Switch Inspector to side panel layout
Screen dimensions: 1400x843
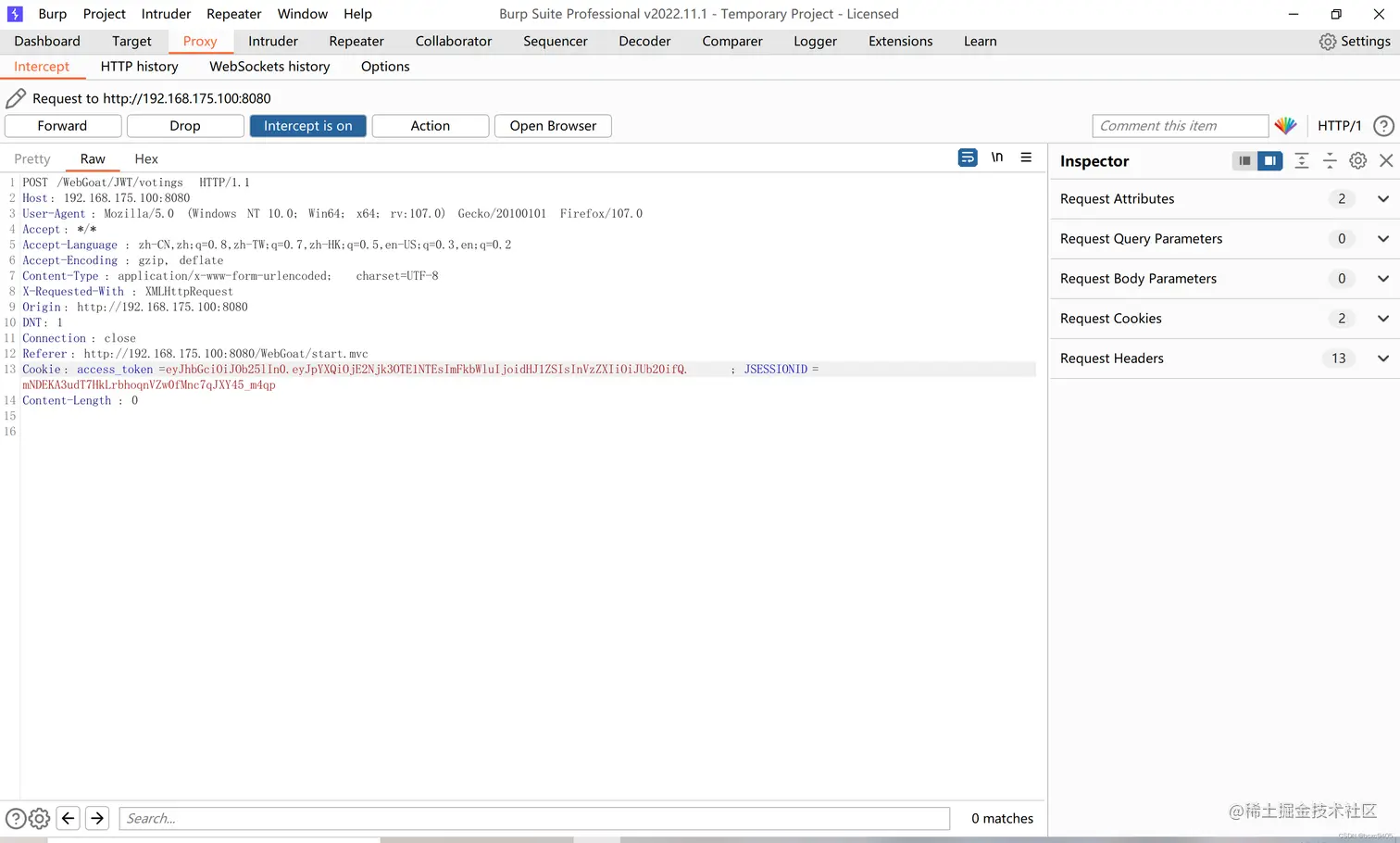(x=1270, y=161)
